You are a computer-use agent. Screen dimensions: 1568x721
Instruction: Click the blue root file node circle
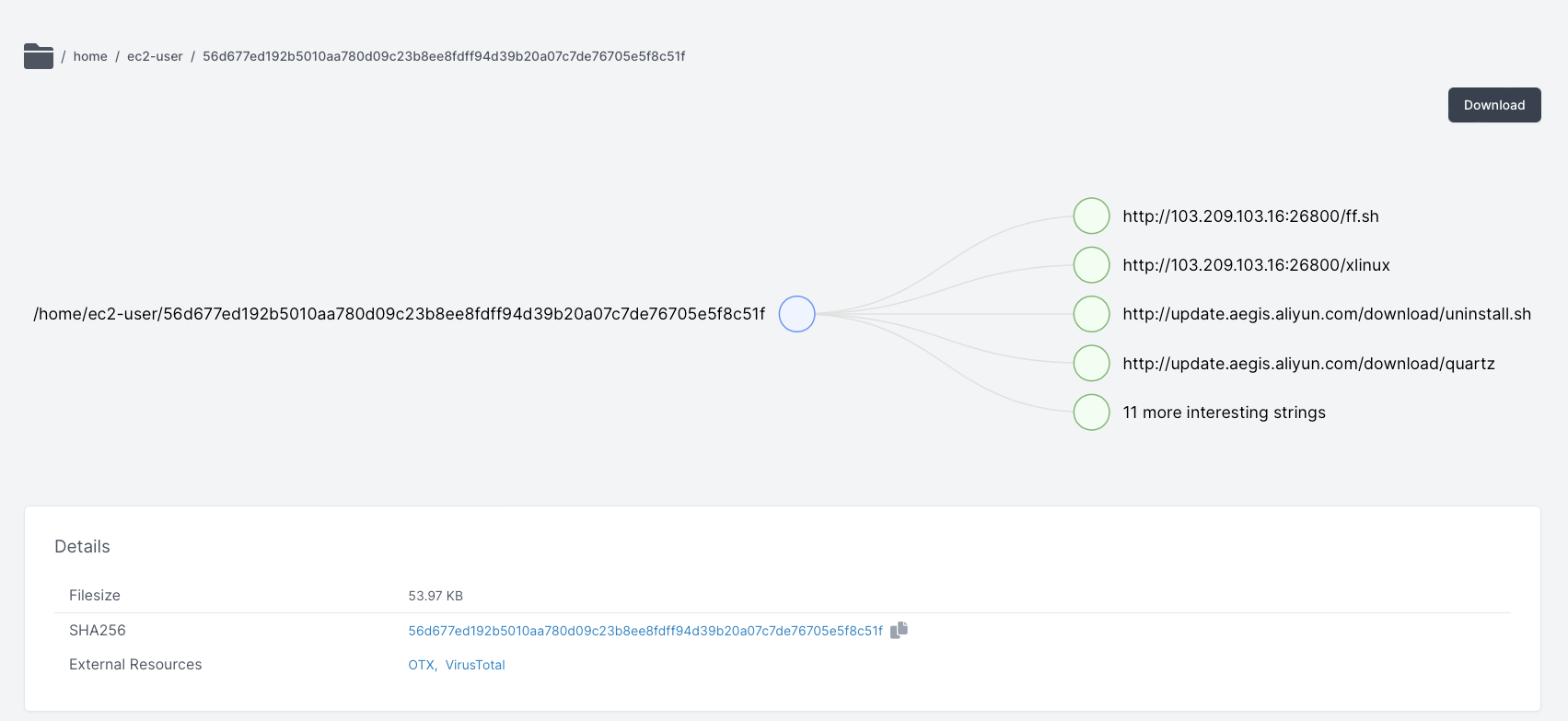point(796,314)
